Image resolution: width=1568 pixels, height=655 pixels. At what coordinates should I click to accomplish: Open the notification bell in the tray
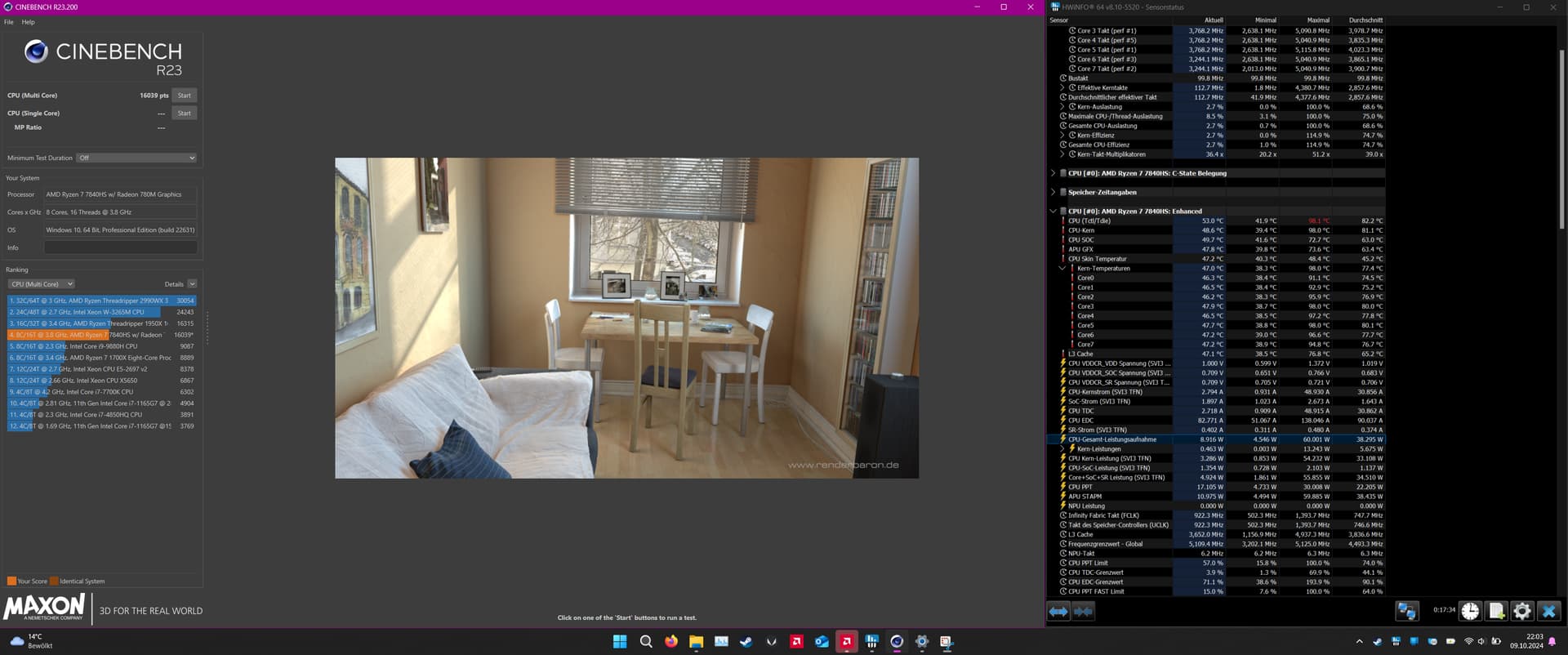(1552, 641)
